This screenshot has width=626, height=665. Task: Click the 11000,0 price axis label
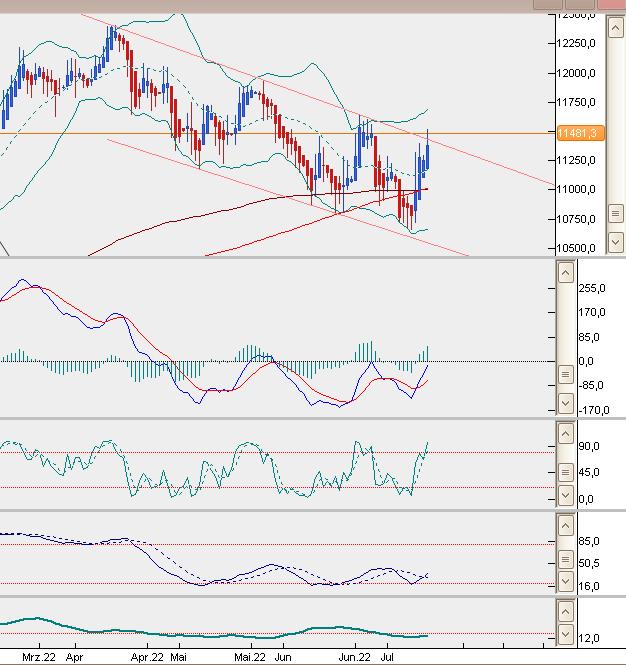click(576, 189)
